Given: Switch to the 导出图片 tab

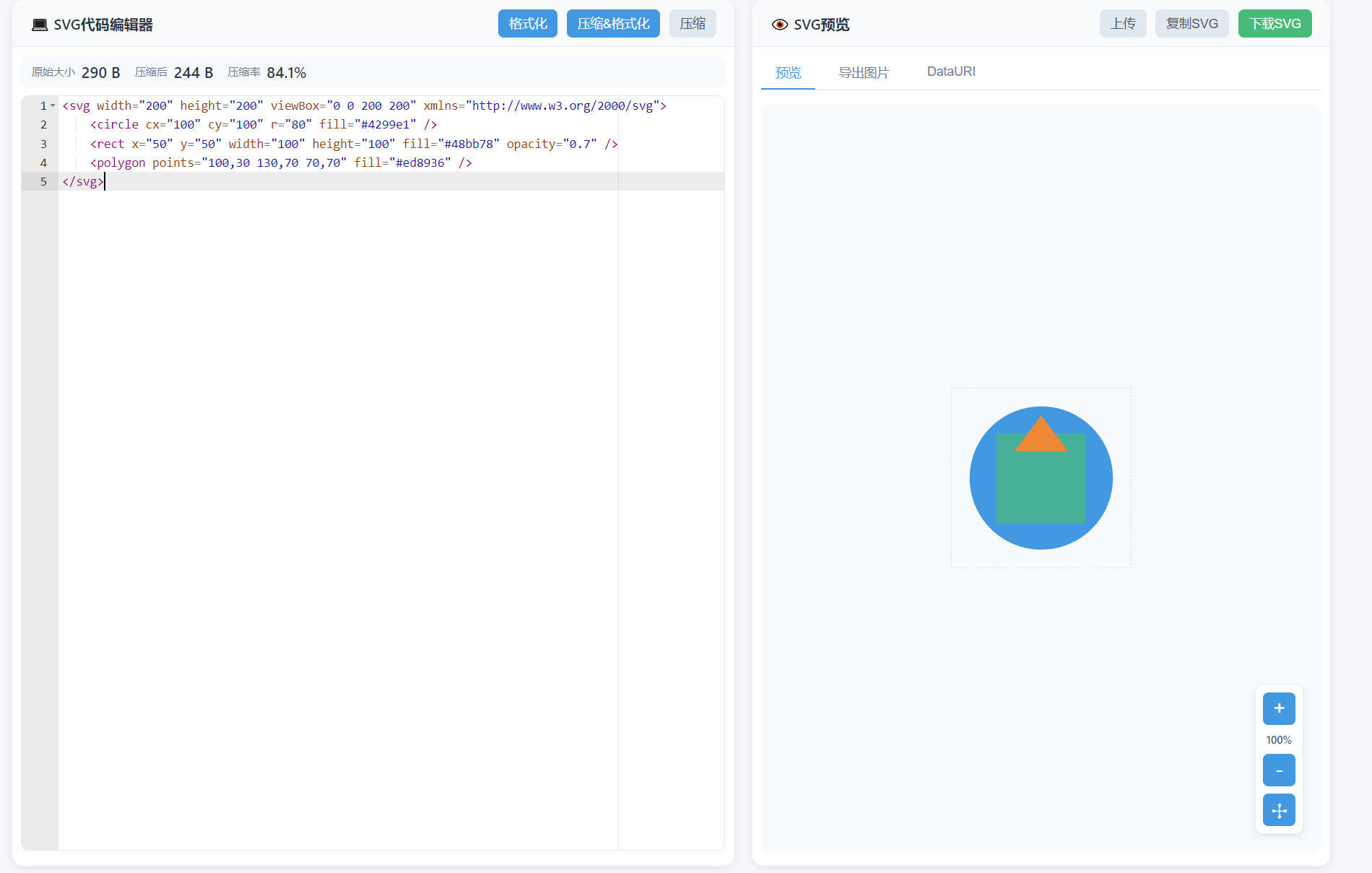Looking at the screenshot, I should coord(864,71).
